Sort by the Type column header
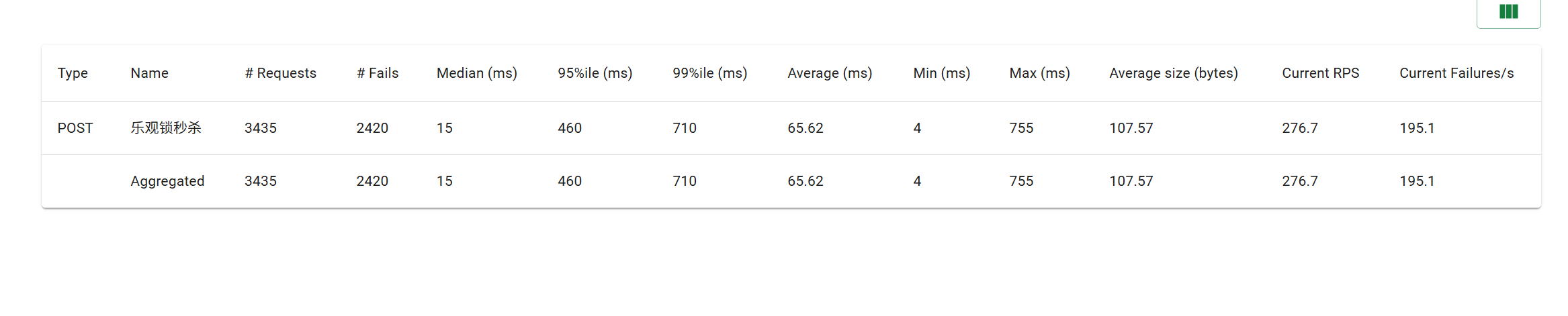 point(73,73)
